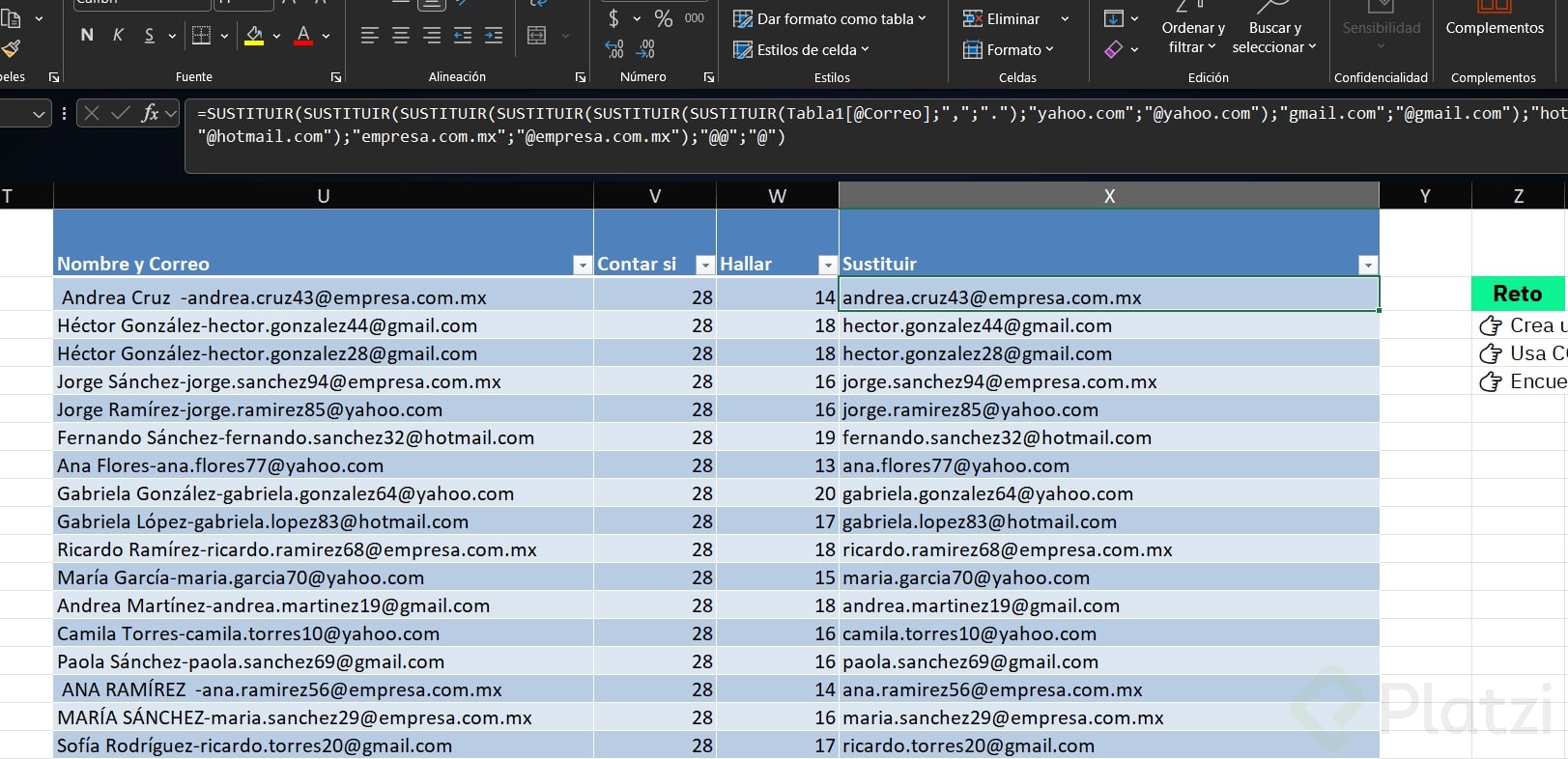
Task: Select column U header
Action: (x=324, y=196)
